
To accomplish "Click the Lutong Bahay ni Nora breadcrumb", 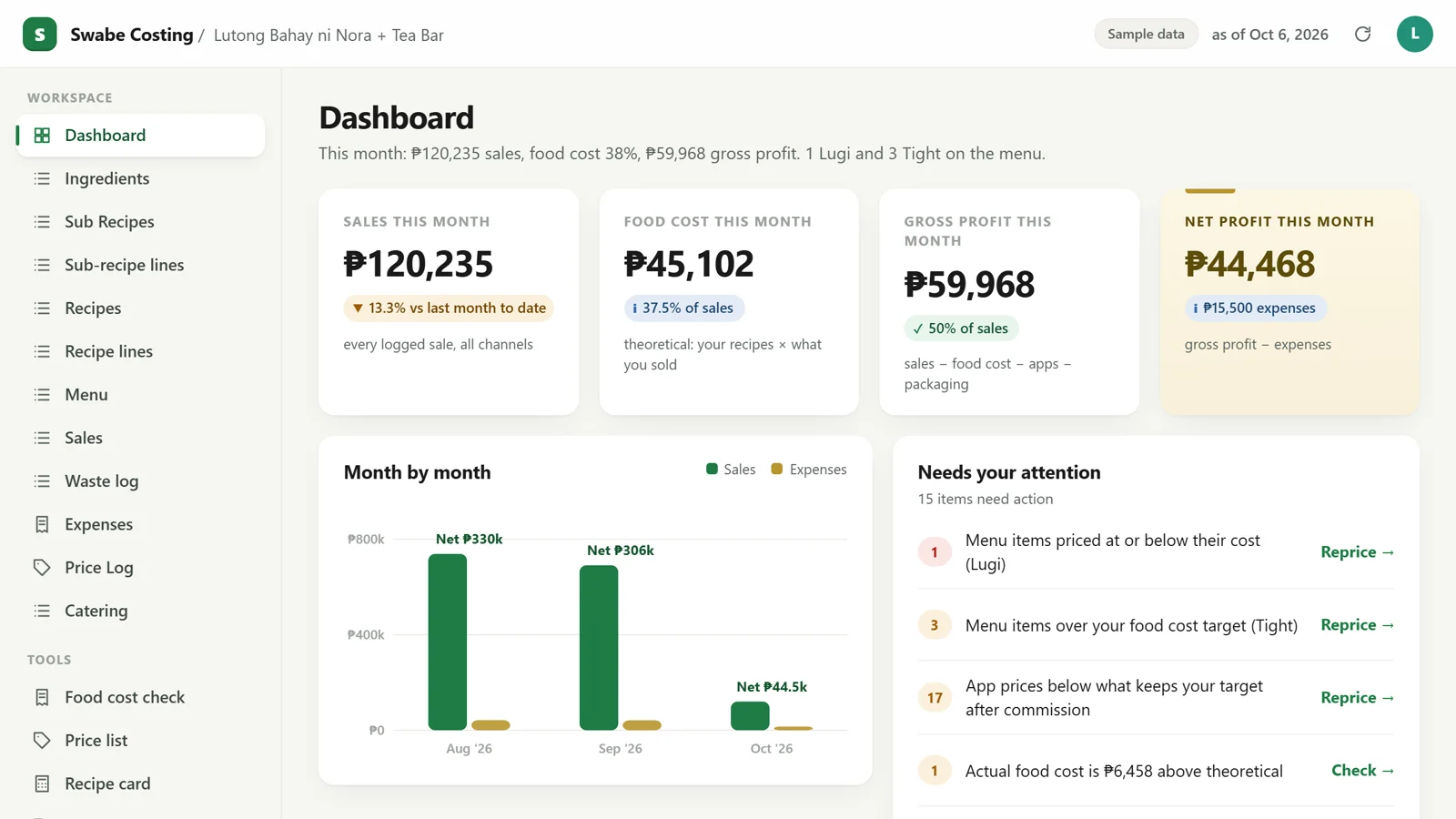I will (x=329, y=35).
